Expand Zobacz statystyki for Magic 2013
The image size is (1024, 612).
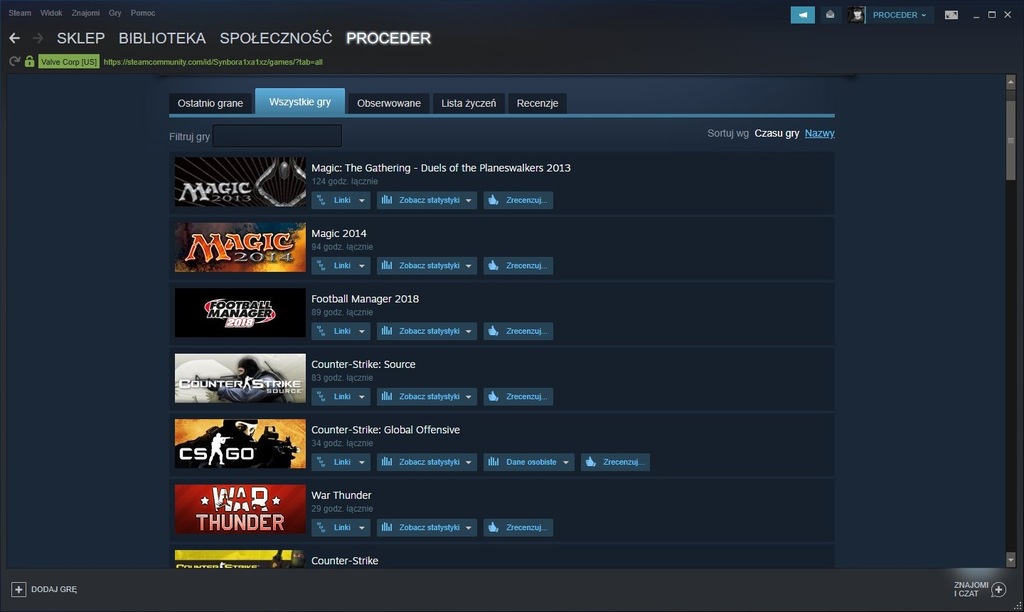point(426,201)
